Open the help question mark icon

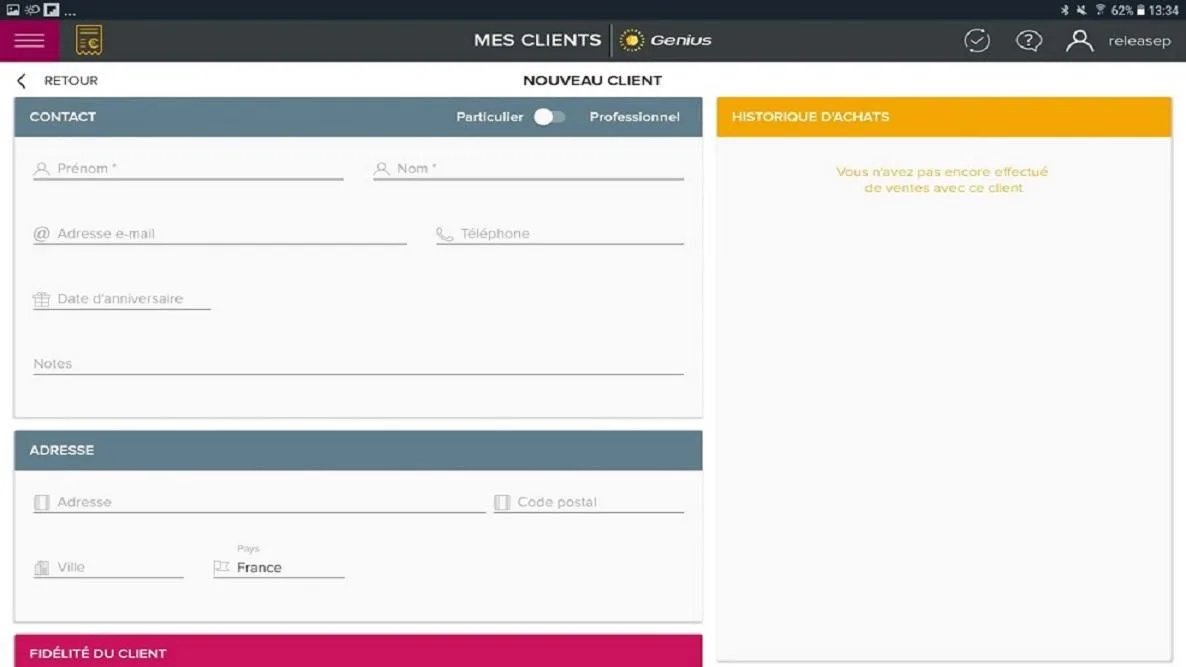(1029, 40)
